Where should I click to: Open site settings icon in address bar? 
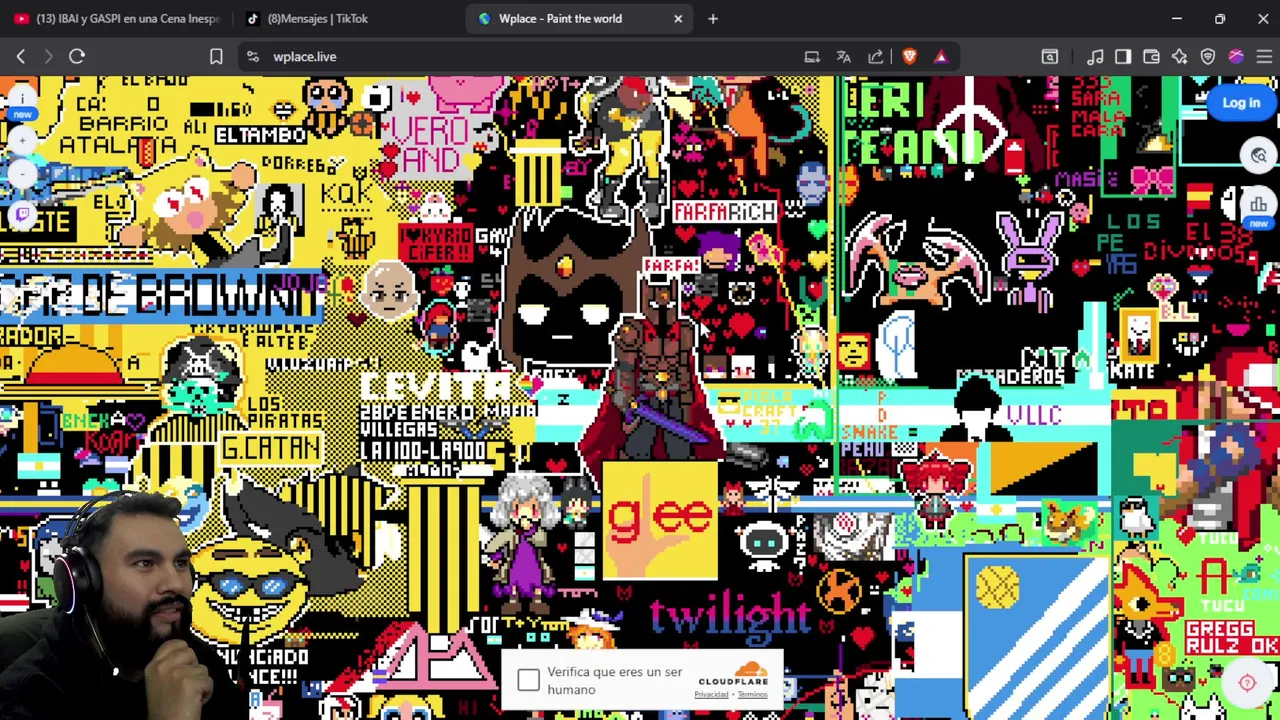pos(252,57)
